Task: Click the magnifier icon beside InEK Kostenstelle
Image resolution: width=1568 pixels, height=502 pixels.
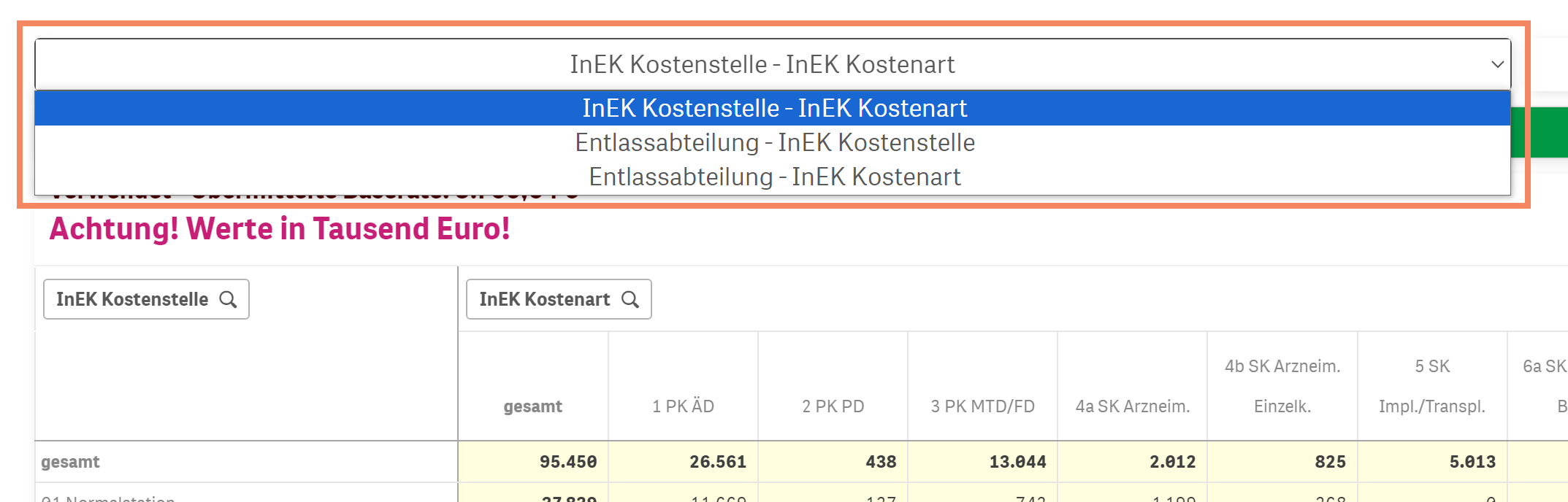Action: point(228,300)
